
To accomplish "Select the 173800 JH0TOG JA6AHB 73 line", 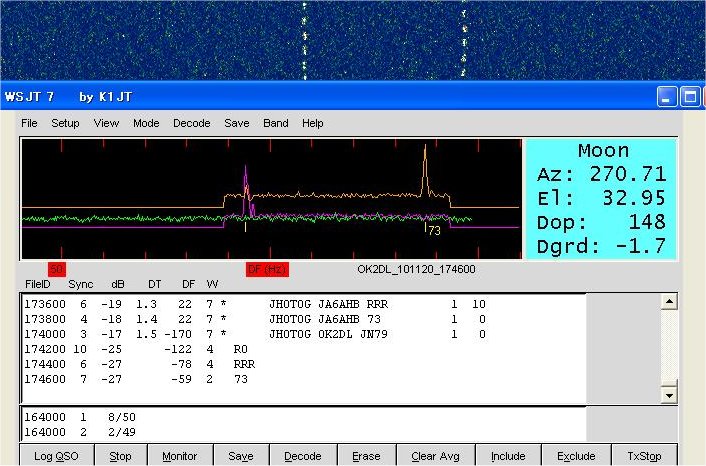I will (x=255, y=319).
